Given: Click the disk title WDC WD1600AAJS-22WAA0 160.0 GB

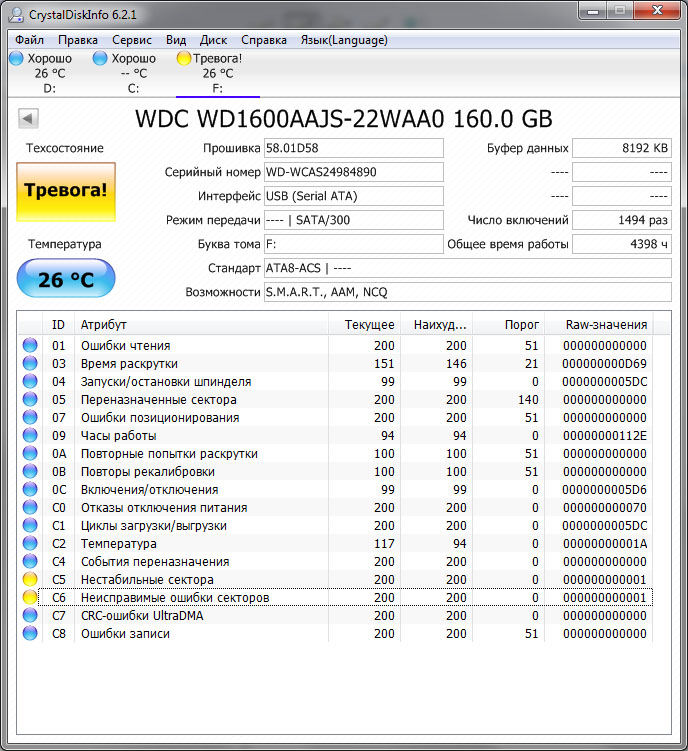Looking at the screenshot, I should click(x=344, y=119).
